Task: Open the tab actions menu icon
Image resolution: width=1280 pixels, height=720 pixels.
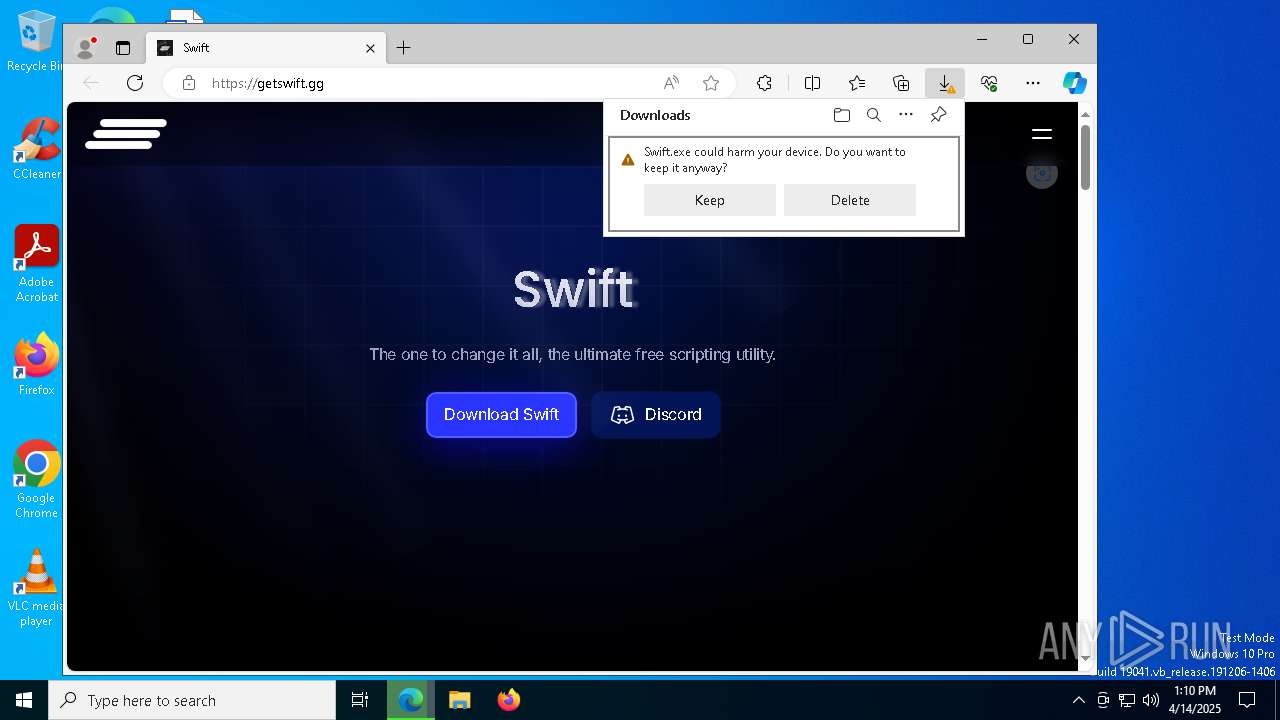Action: pos(123,47)
